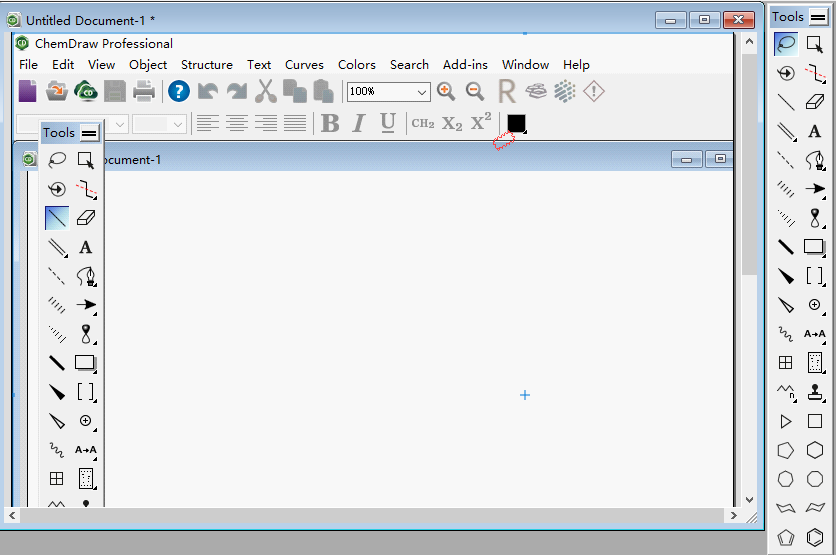Open the Structure menu
This screenshot has width=836, height=555.
[206, 65]
